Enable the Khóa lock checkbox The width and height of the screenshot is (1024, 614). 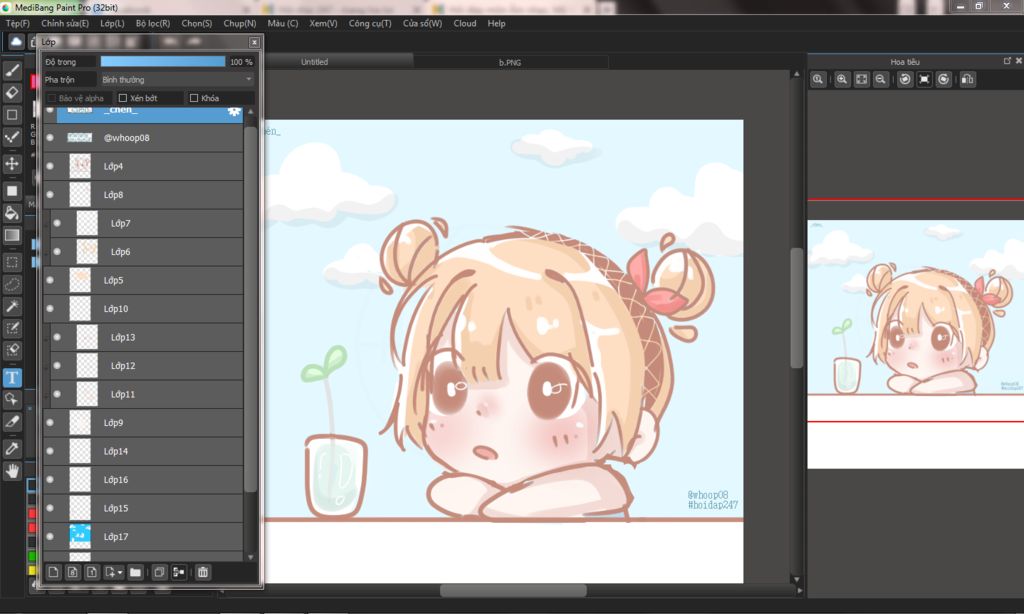click(x=194, y=98)
